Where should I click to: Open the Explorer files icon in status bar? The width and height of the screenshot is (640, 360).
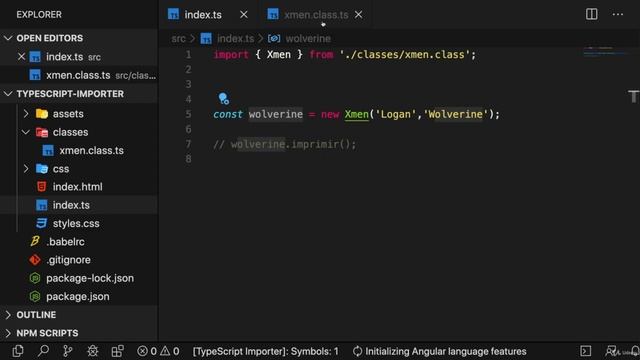tap(18, 351)
